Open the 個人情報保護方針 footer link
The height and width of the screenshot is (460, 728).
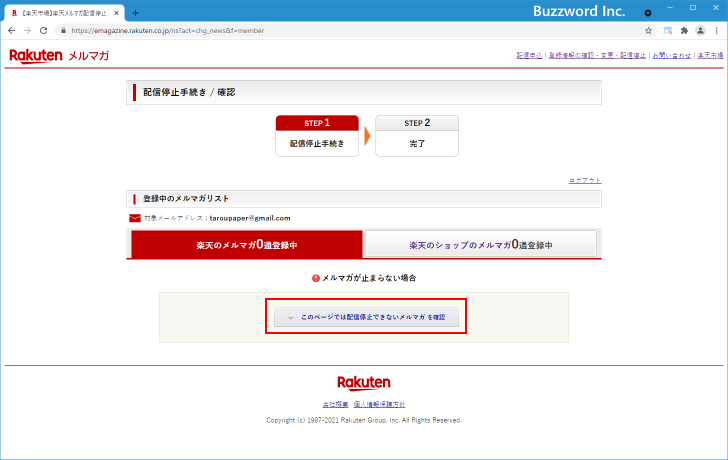point(379,404)
